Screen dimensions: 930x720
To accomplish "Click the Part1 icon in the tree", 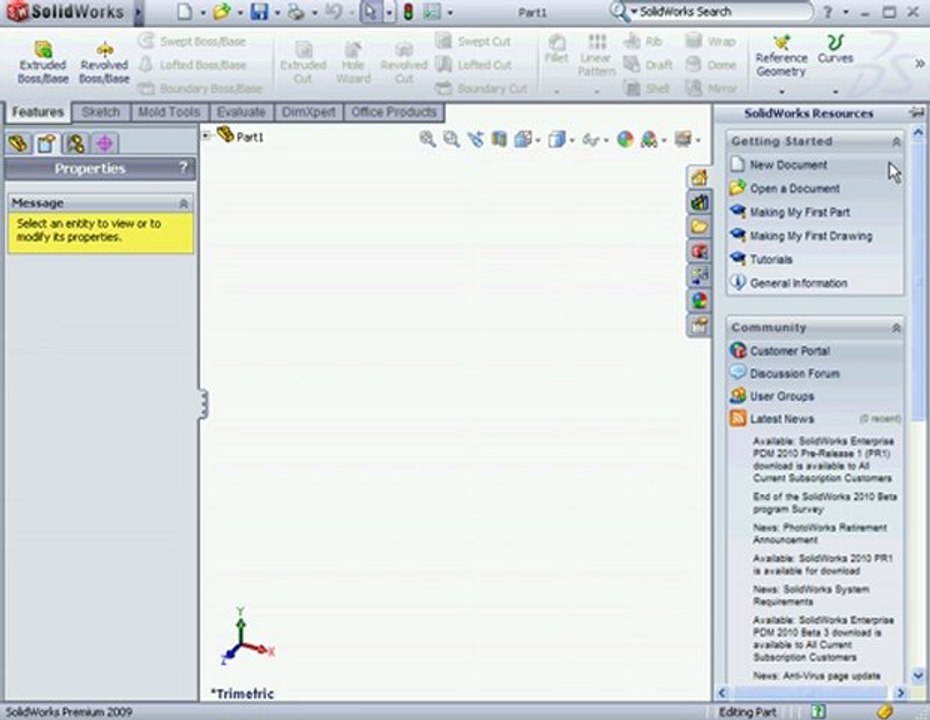I will pyautogui.click(x=225, y=135).
